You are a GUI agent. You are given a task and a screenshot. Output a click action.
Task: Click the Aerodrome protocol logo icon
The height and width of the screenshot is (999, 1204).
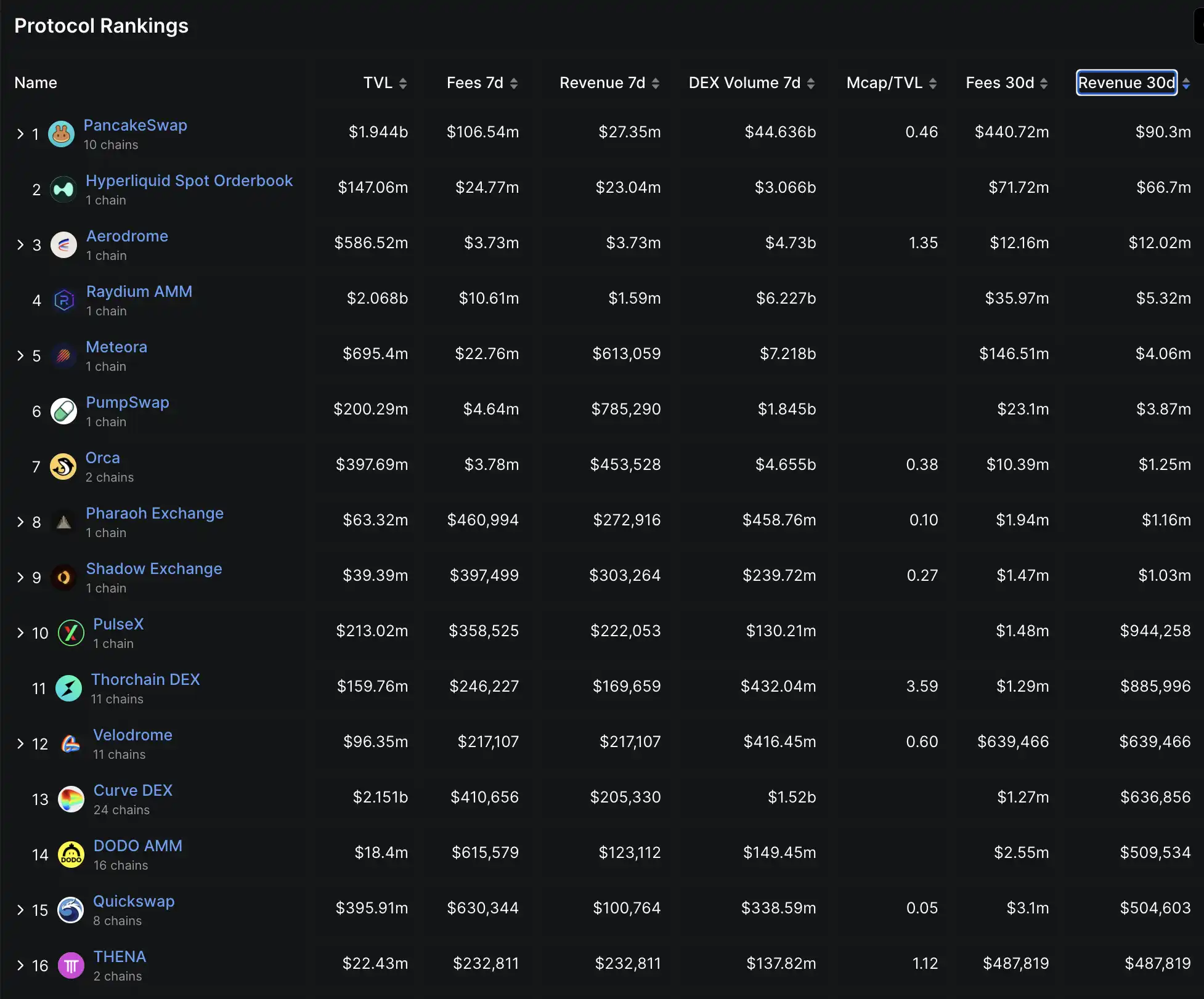point(63,245)
